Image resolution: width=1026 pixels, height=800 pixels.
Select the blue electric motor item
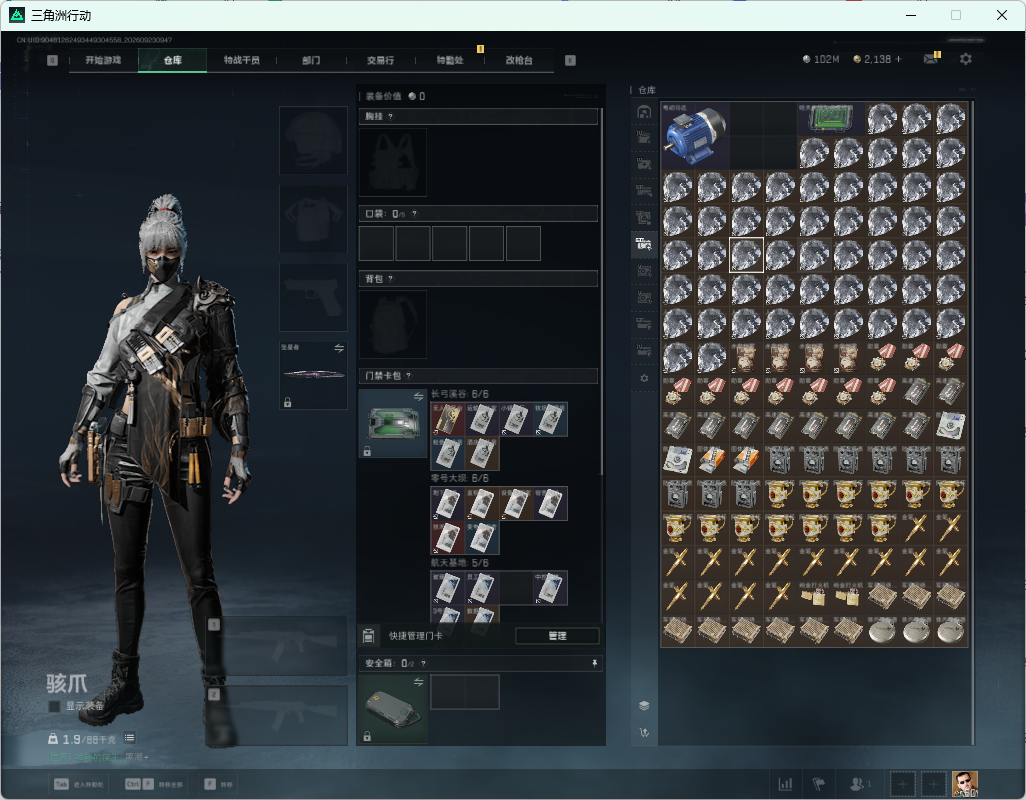[695, 135]
